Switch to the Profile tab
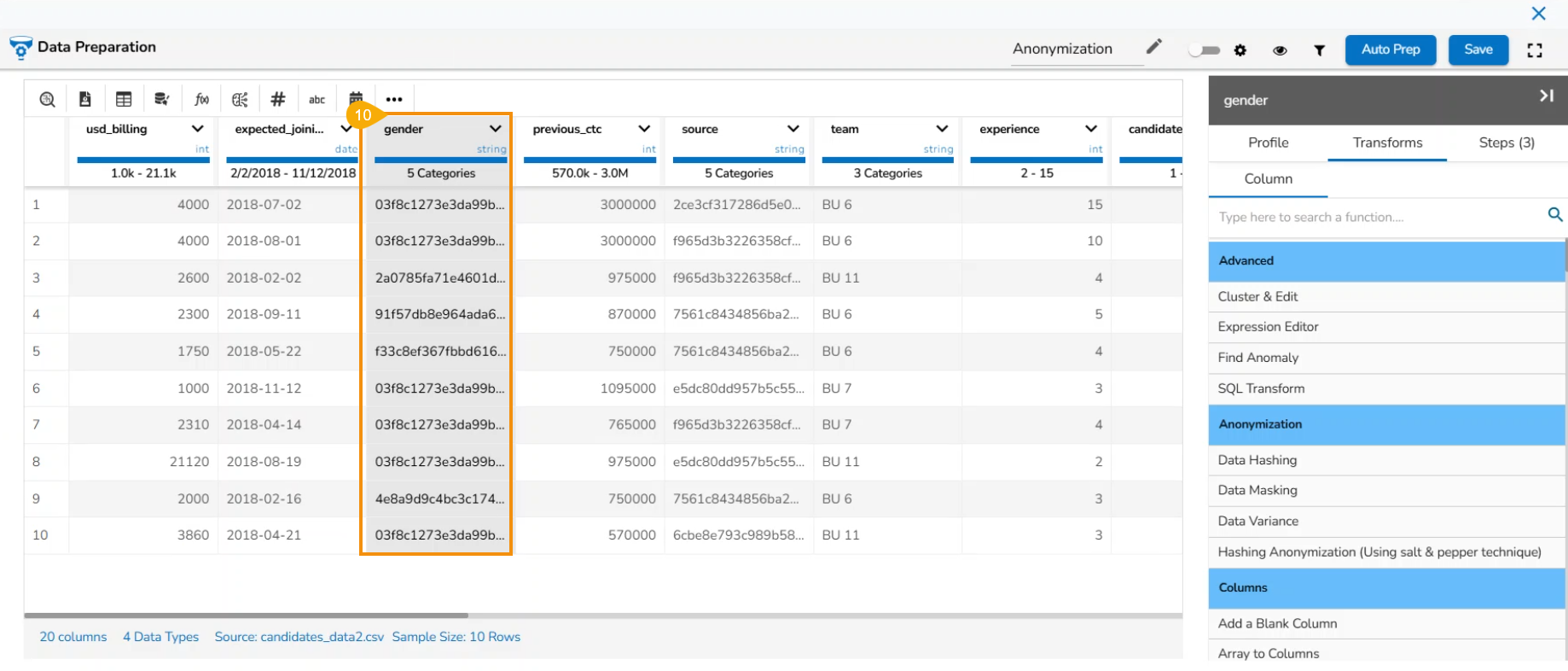This screenshot has height=671, width=1568. [1268, 143]
